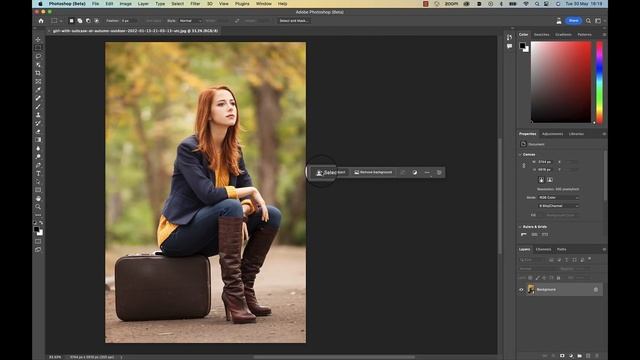This screenshot has height=360, width=640.
Task: Select the History Brush tool
Action: (38, 123)
